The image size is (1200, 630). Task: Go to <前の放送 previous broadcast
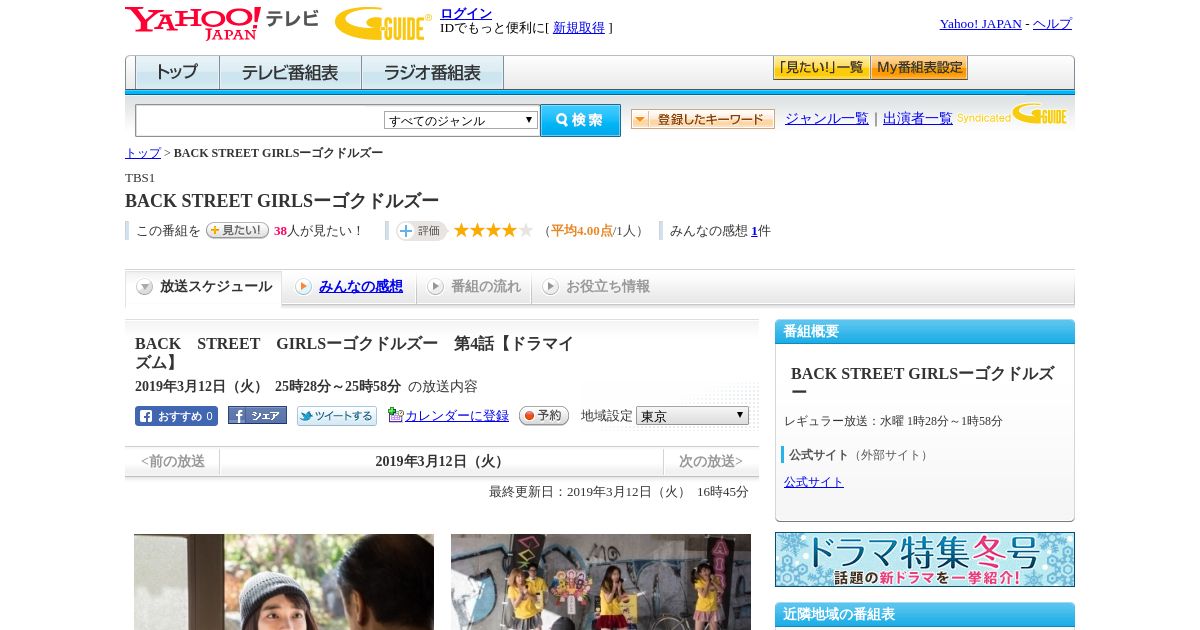173,462
